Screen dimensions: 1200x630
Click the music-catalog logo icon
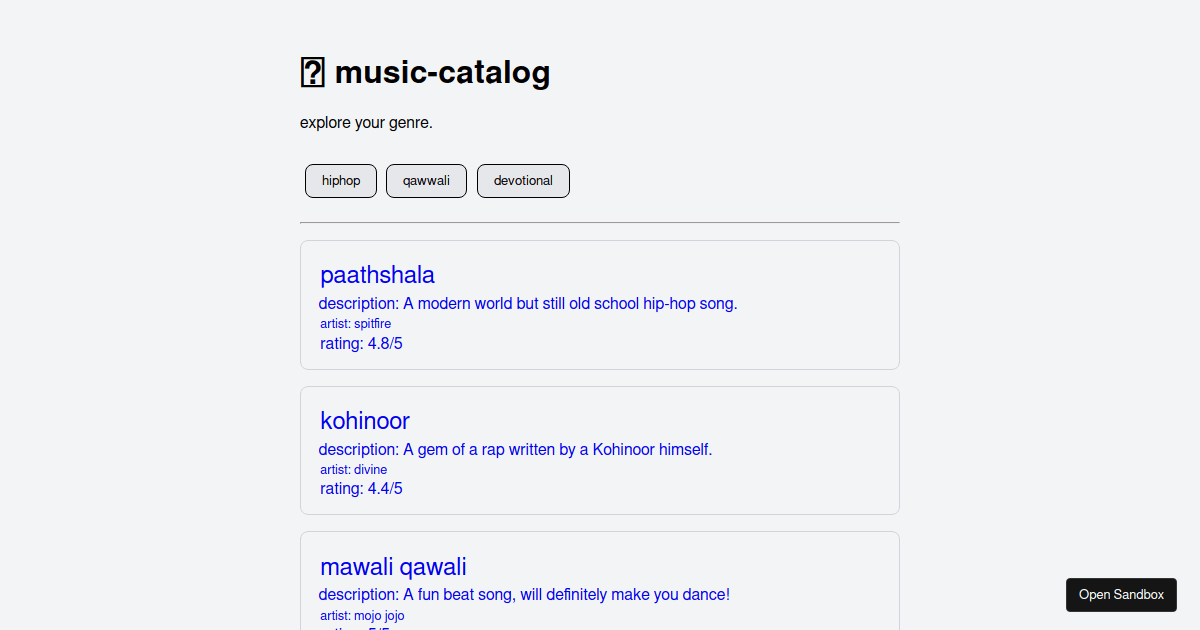[313, 71]
